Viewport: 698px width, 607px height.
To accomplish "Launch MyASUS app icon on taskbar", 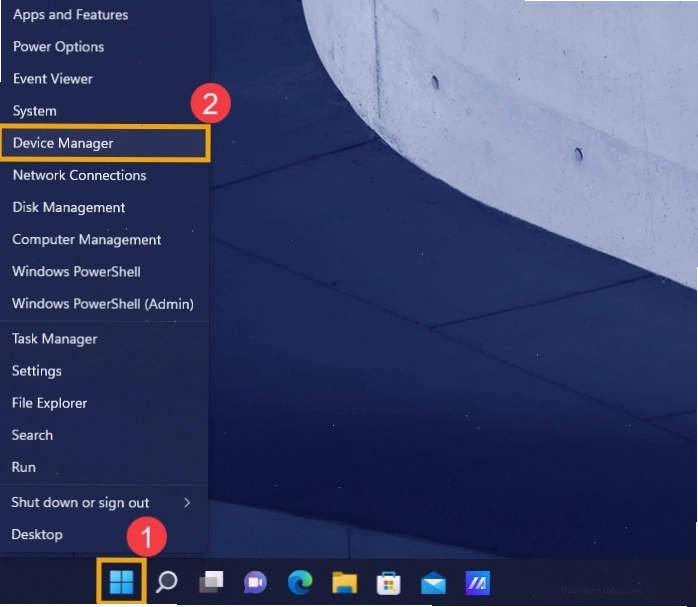I will (x=478, y=583).
